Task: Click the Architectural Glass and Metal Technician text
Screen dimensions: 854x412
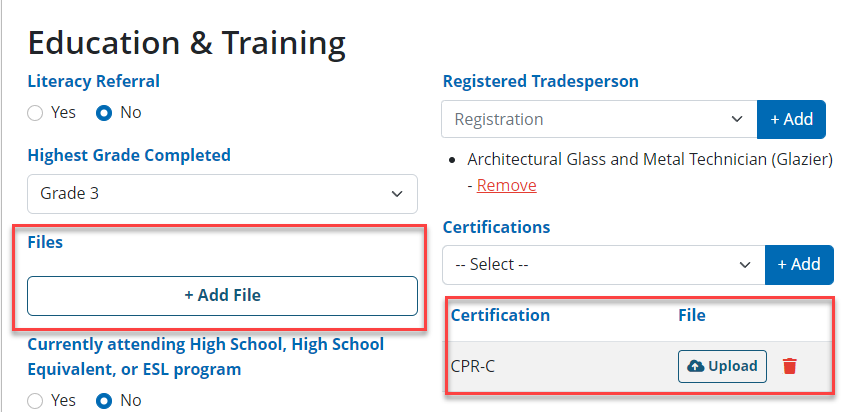Action: pos(650,159)
